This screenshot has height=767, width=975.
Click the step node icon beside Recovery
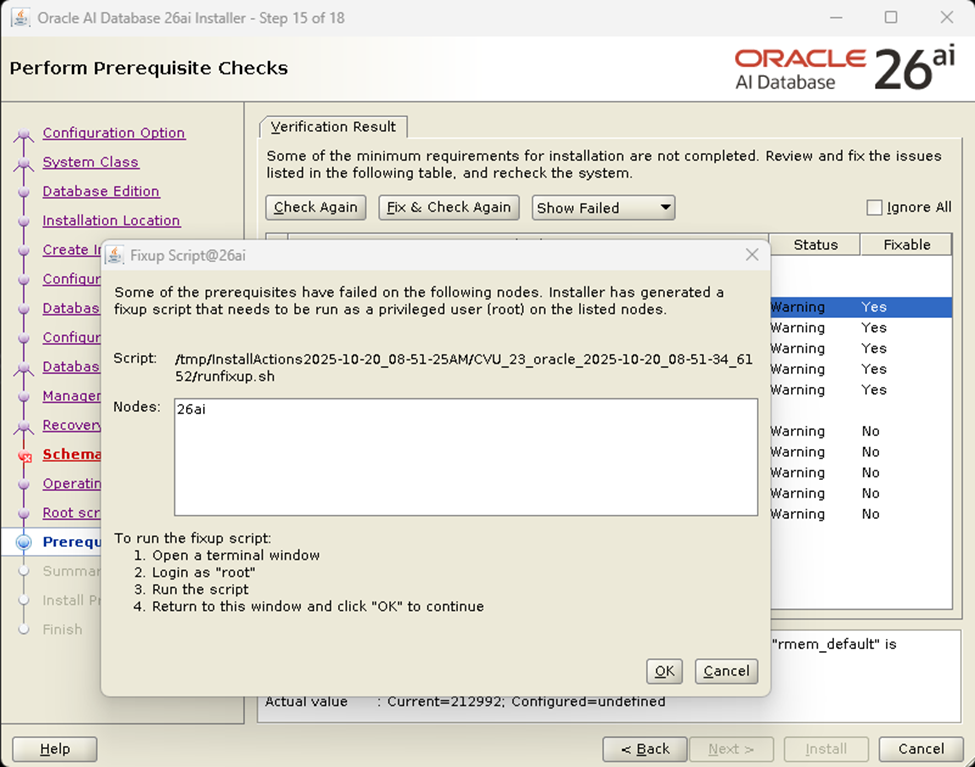[x=24, y=426]
